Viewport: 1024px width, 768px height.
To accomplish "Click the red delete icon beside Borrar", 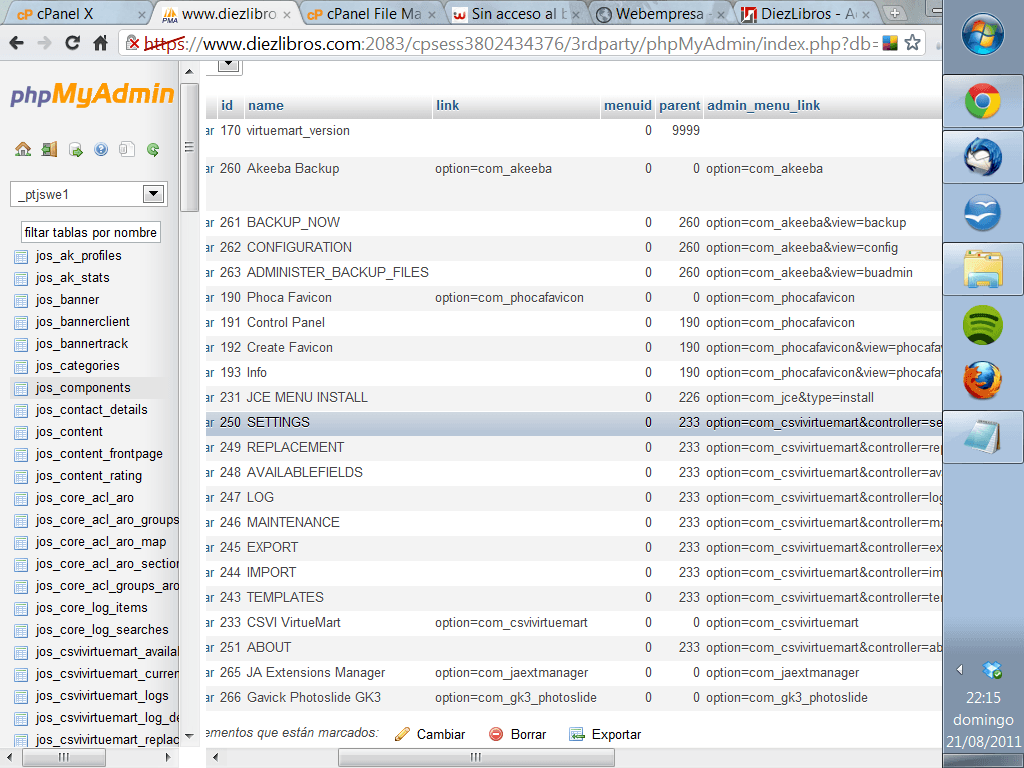I will (496, 734).
